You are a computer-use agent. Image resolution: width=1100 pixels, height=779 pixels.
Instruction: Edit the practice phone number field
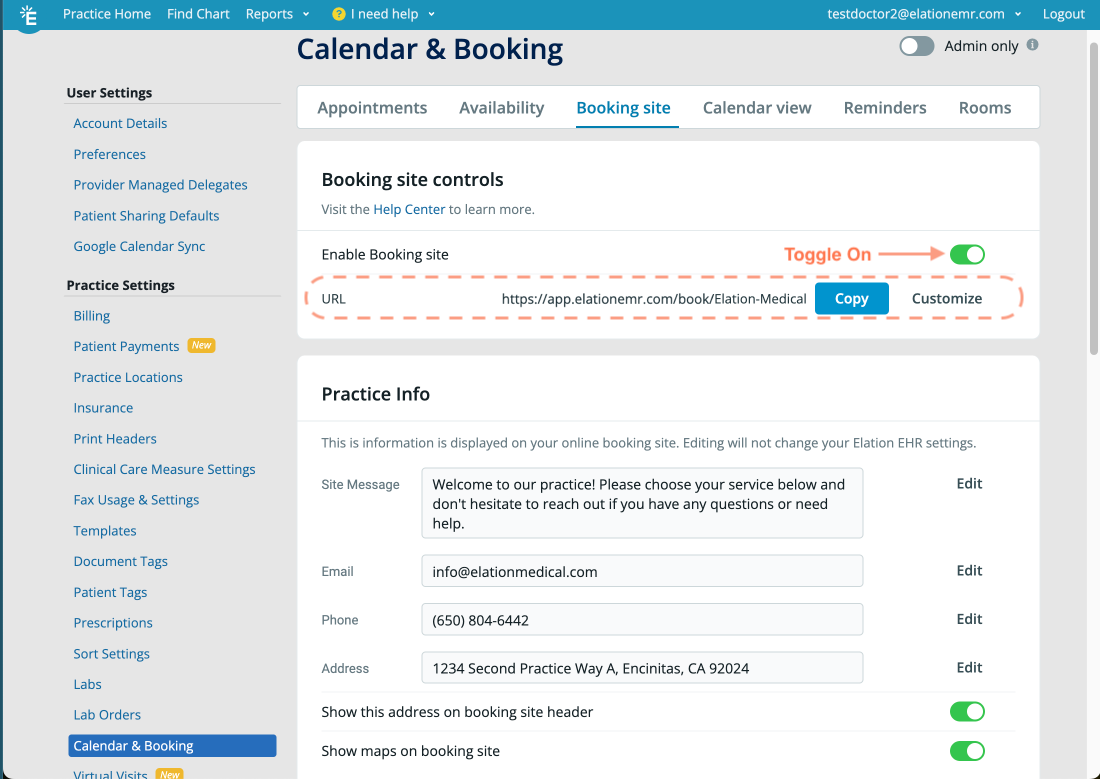pyautogui.click(x=968, y=619)
